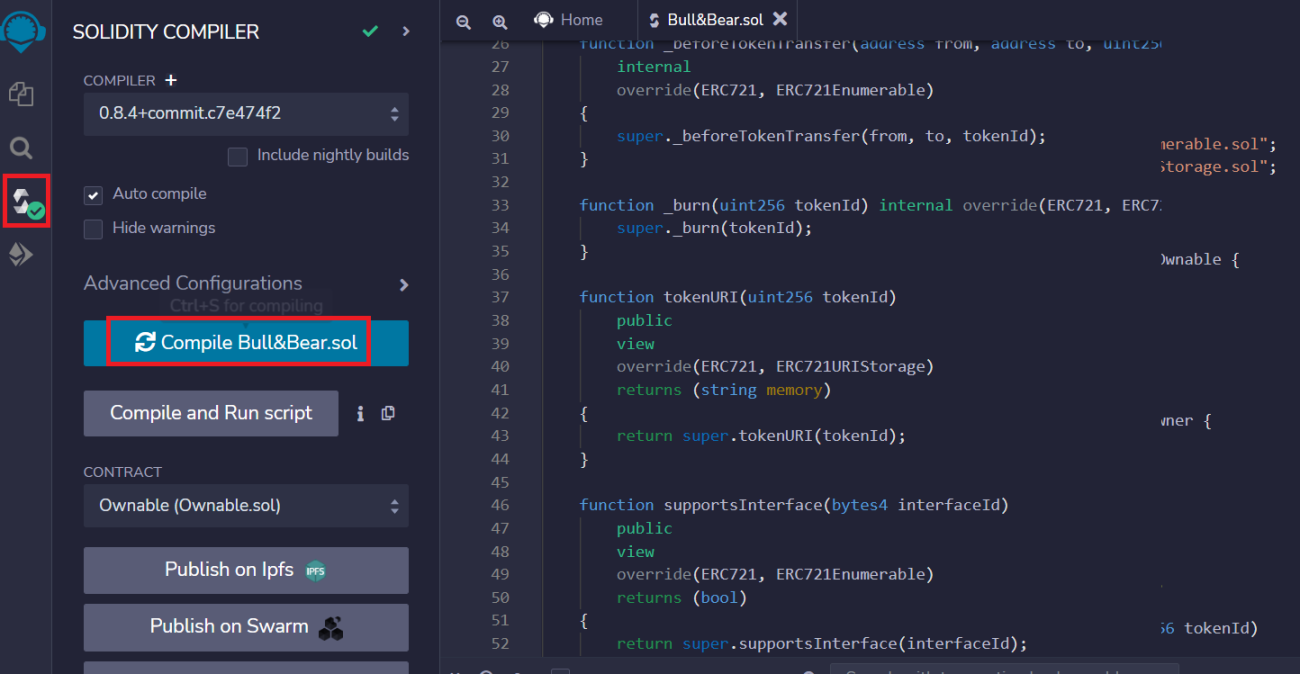The width and height of the screenshot is (1300, 674).
Task: Enable Include nightly builds checkbox
Action: tap(238, 156)
